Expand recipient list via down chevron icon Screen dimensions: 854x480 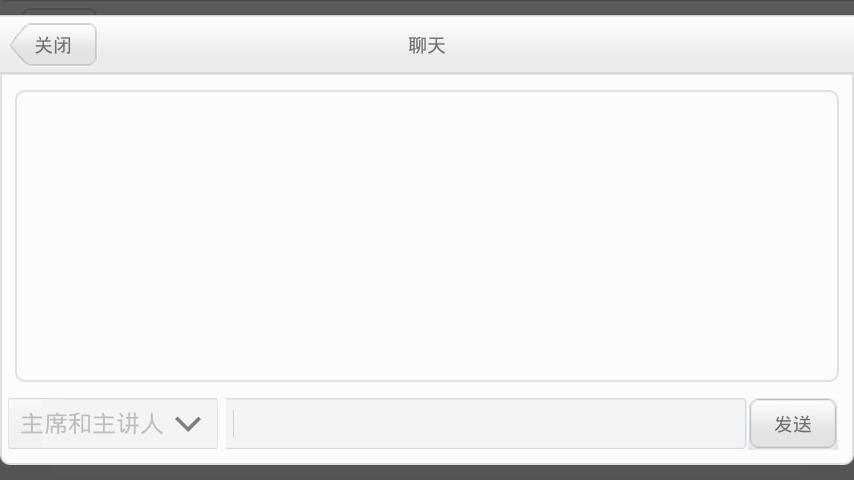(x=188, y=424)
